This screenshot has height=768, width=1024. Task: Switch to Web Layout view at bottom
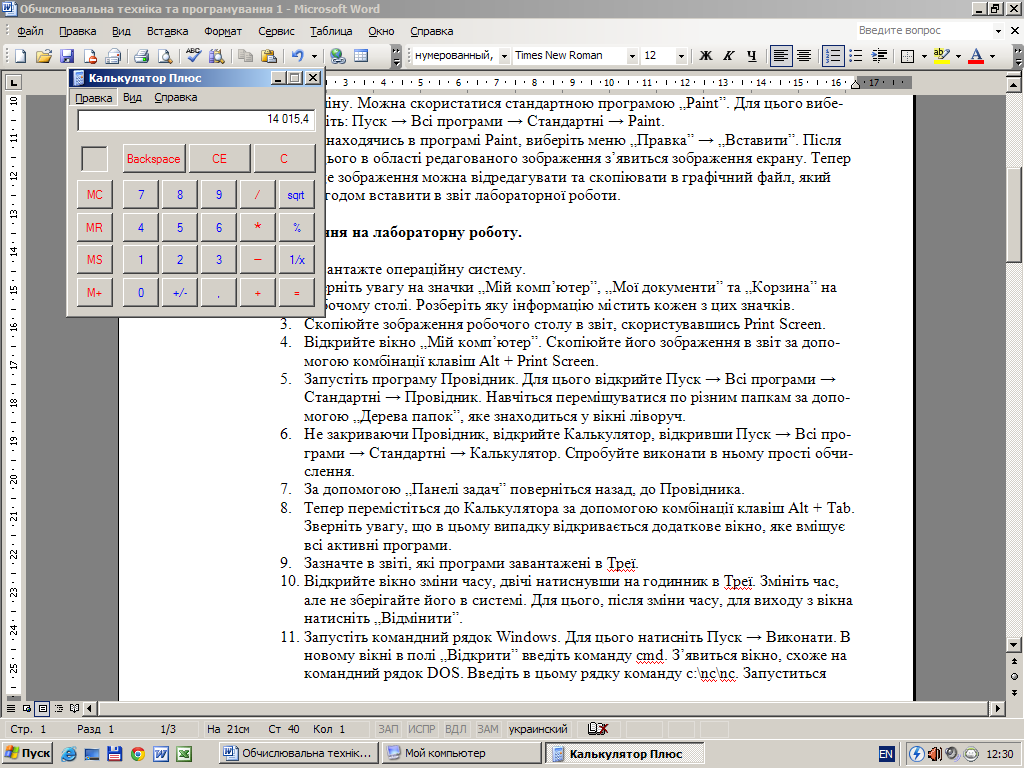[x=27, y=708]
